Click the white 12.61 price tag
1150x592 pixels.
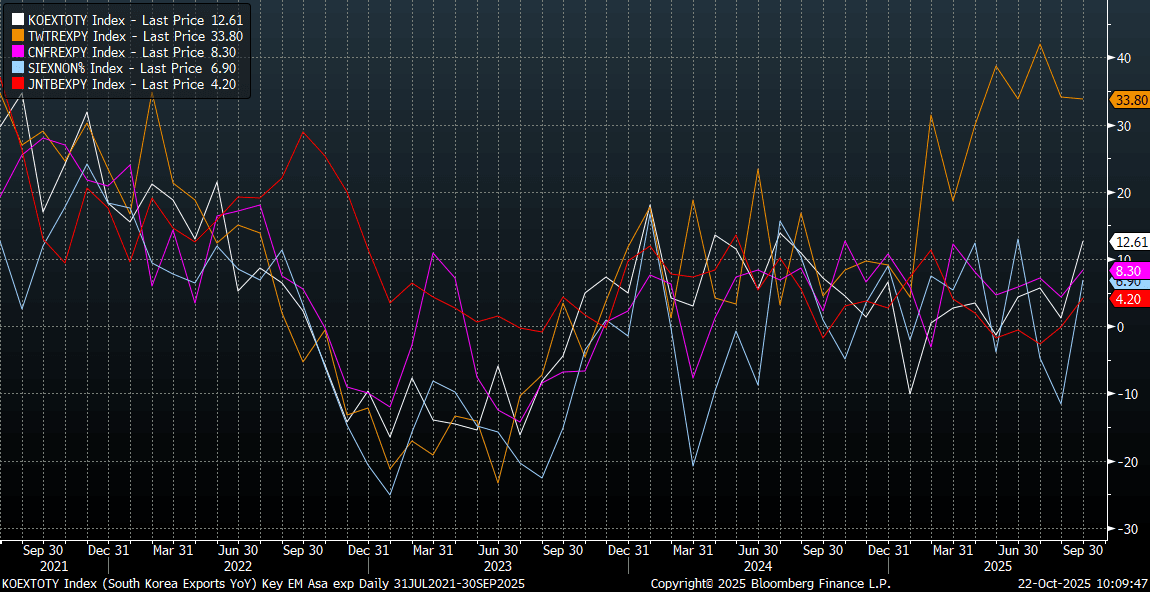[1131, 242]
